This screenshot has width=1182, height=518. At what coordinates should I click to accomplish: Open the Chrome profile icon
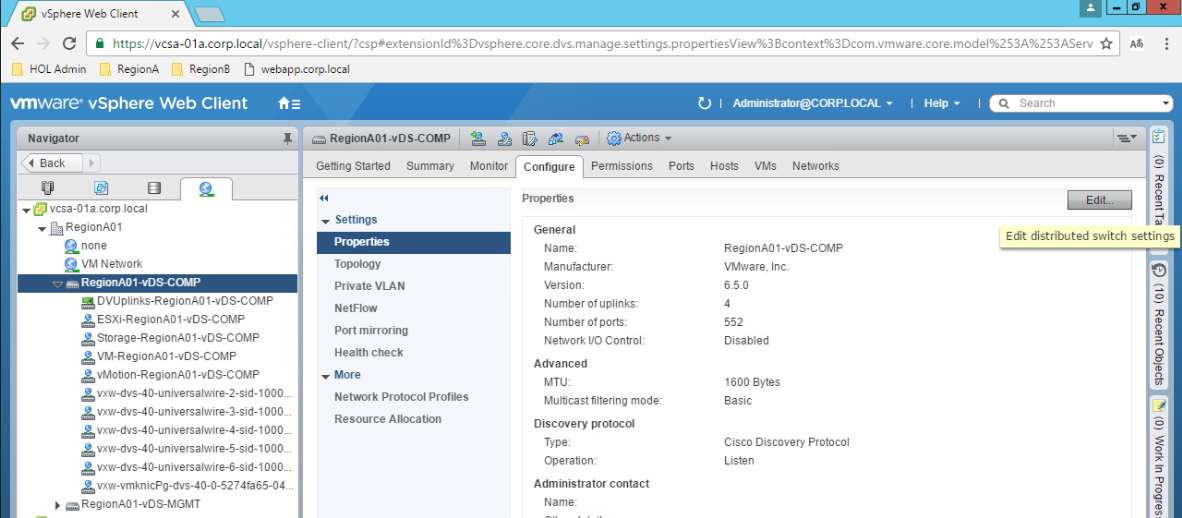[1090, 7]
